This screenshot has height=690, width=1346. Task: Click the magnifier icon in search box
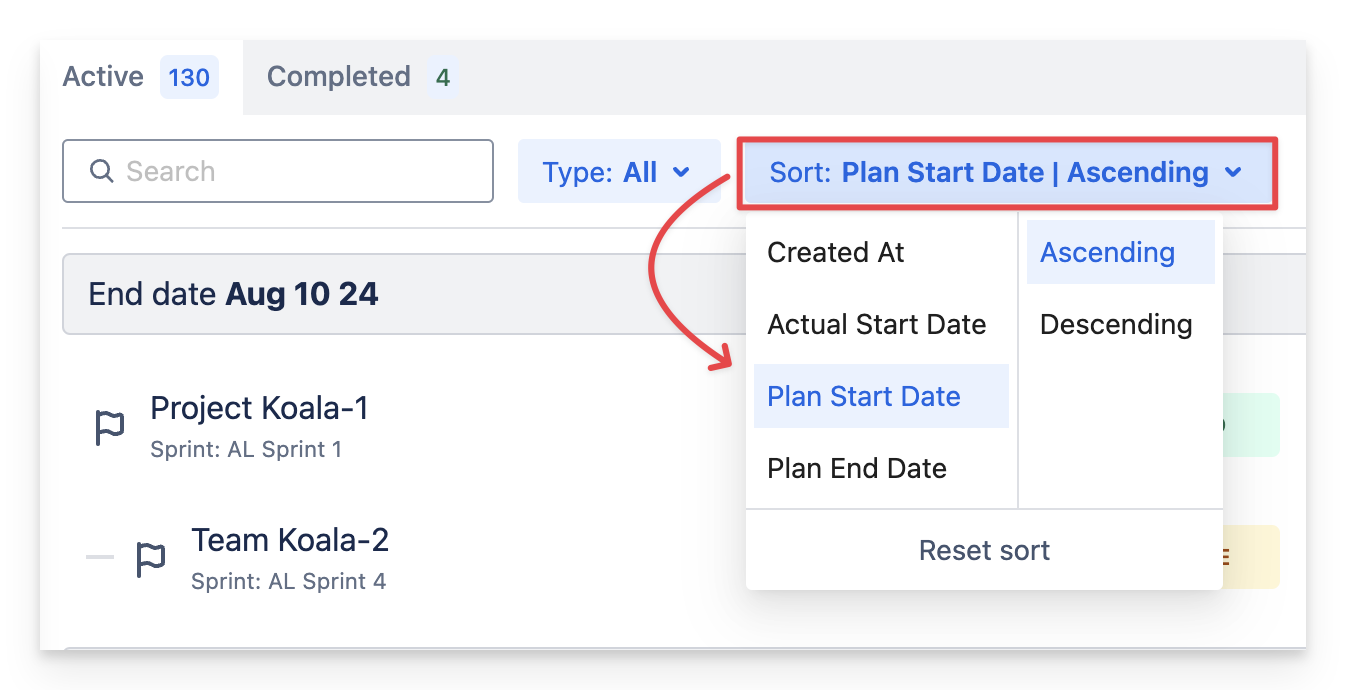[101, 171]
